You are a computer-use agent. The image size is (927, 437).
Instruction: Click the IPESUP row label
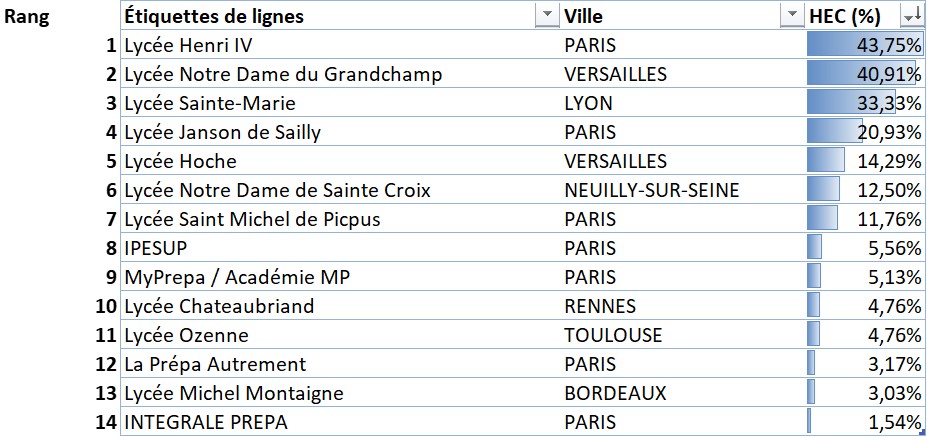click(156, 248)
